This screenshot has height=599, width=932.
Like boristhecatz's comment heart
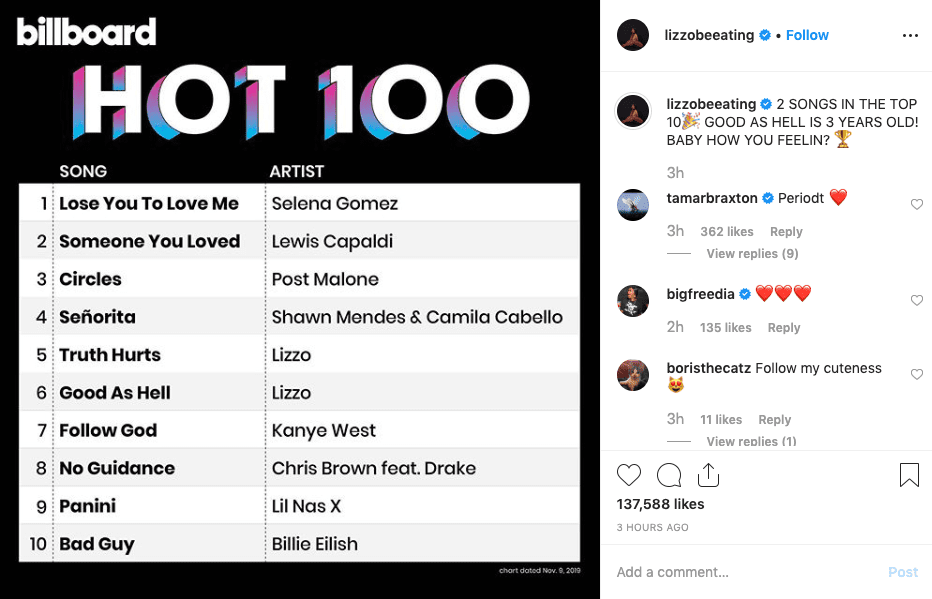(x=917, y=374)
